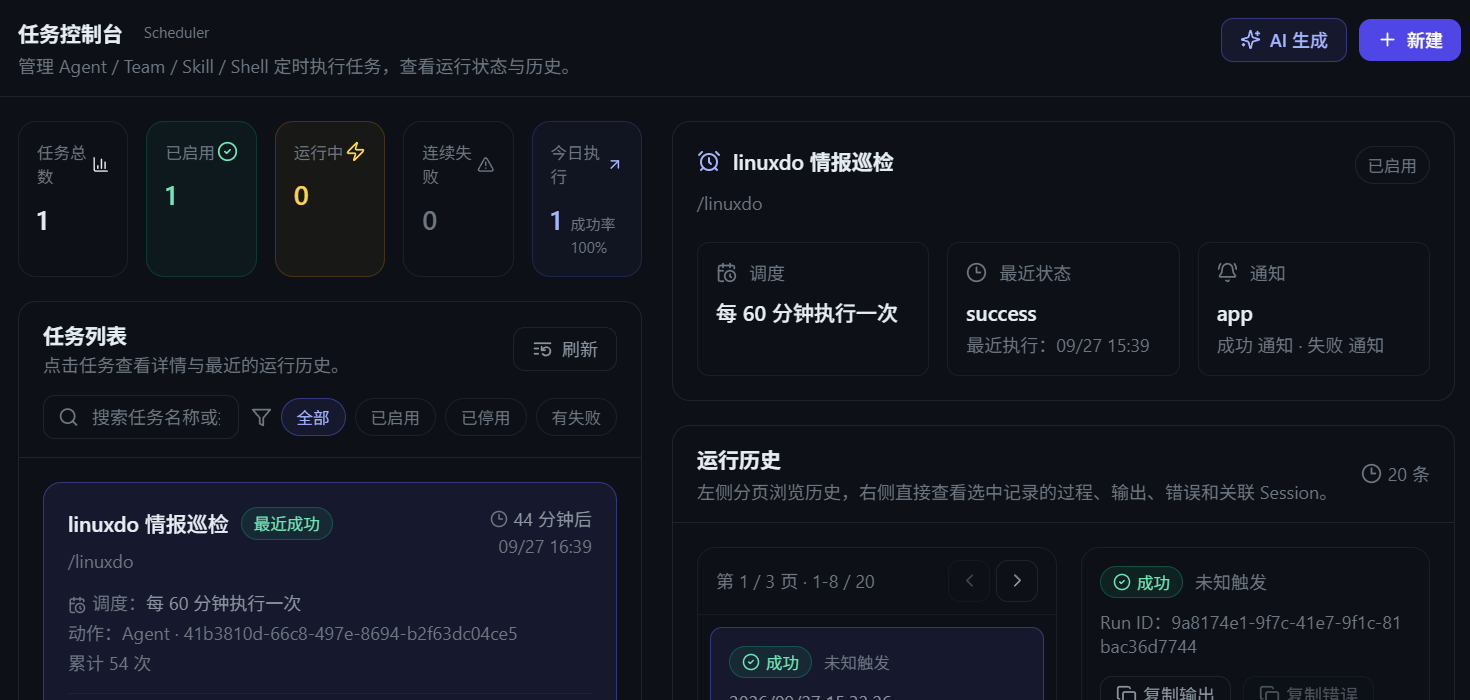Click 成功 通知 · 失败 通知 text
The image size is (1470, 700).
[x=1300, y=346]
